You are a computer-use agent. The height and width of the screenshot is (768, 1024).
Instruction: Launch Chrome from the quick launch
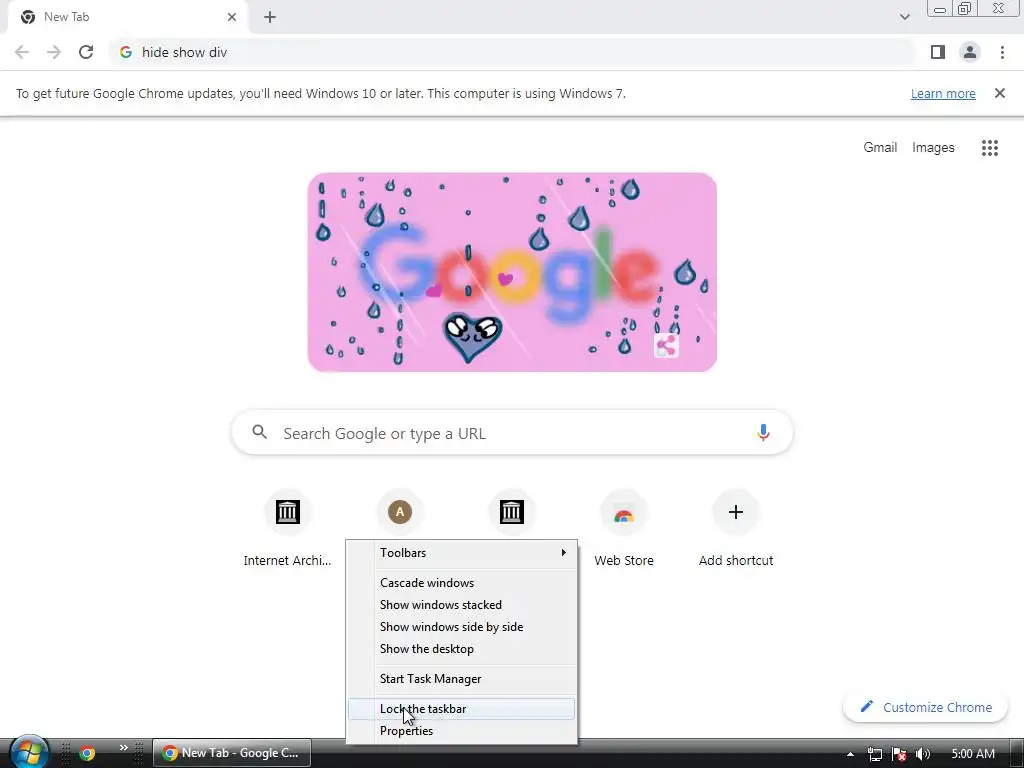pyautogui.click(x=87, y=753)
